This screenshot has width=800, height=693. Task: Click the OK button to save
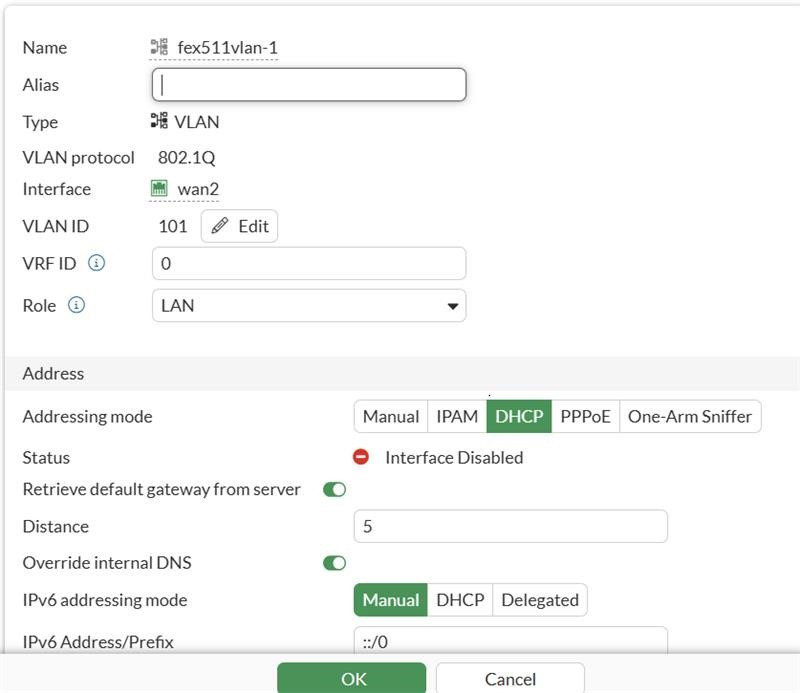pos(351,678)
